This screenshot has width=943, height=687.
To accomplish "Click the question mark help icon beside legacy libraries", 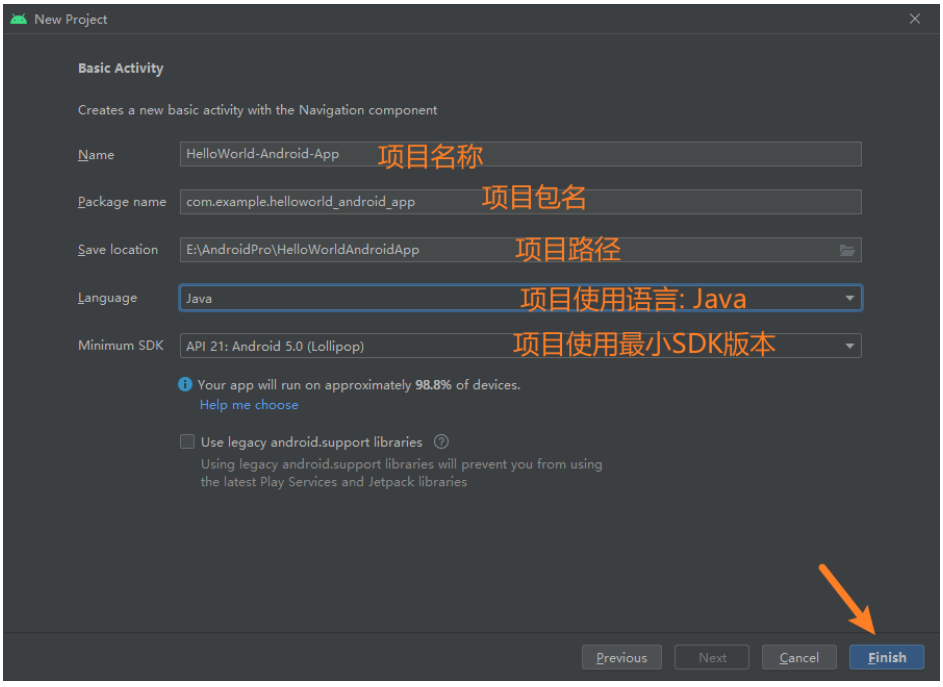I will click(441, 442).
